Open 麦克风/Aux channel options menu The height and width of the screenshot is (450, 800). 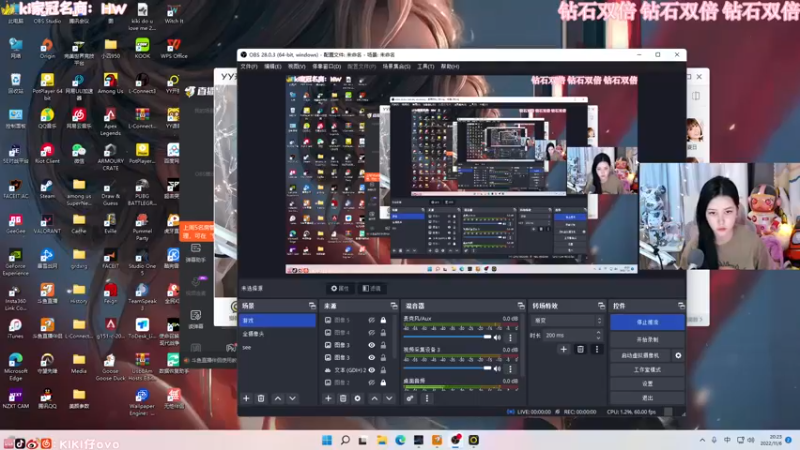coord(510,338)
